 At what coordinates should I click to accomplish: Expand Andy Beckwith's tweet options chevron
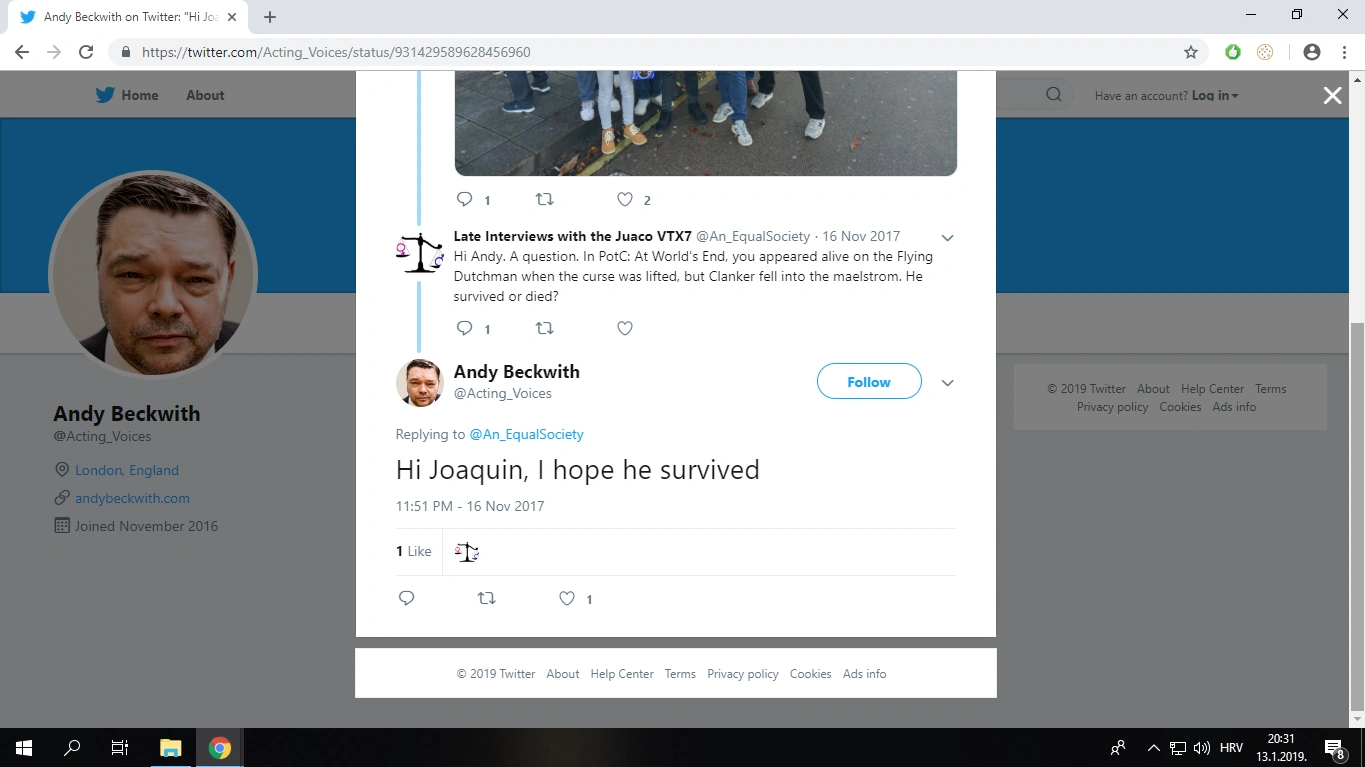pos(947,383)
